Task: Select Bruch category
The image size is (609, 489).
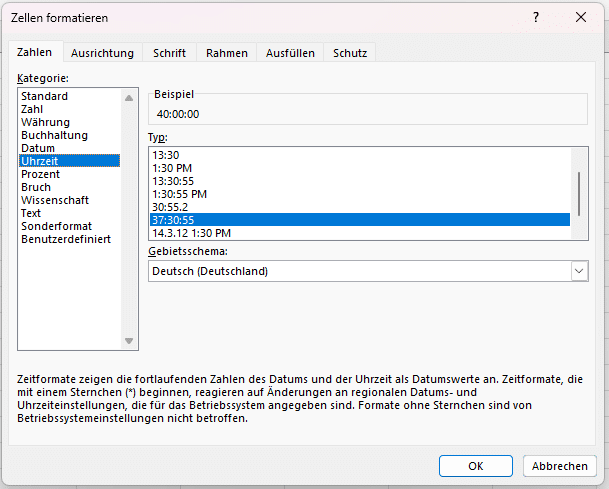Action: [70, 187]
